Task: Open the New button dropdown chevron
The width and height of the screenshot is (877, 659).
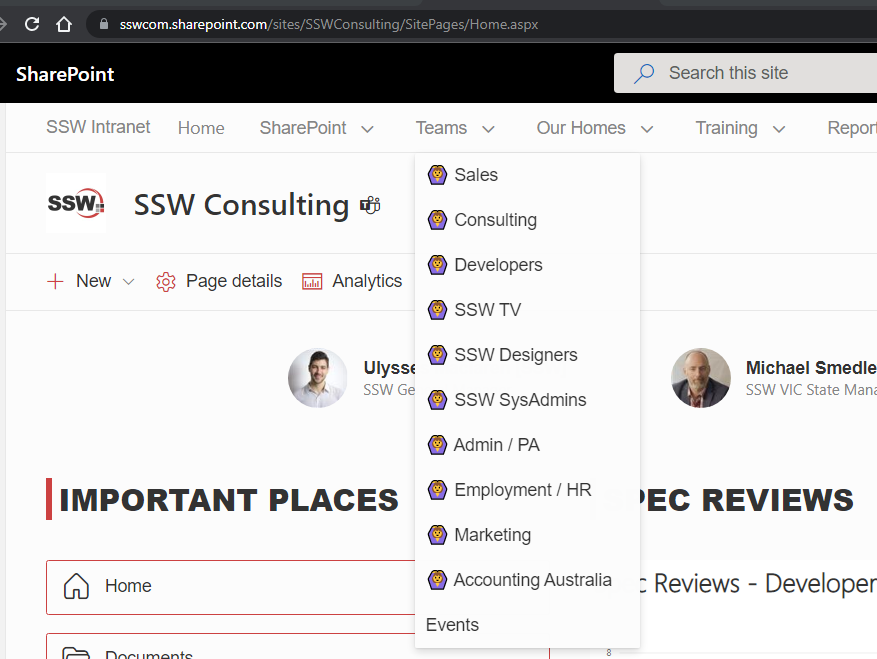Action: click(x=128, y=281)
